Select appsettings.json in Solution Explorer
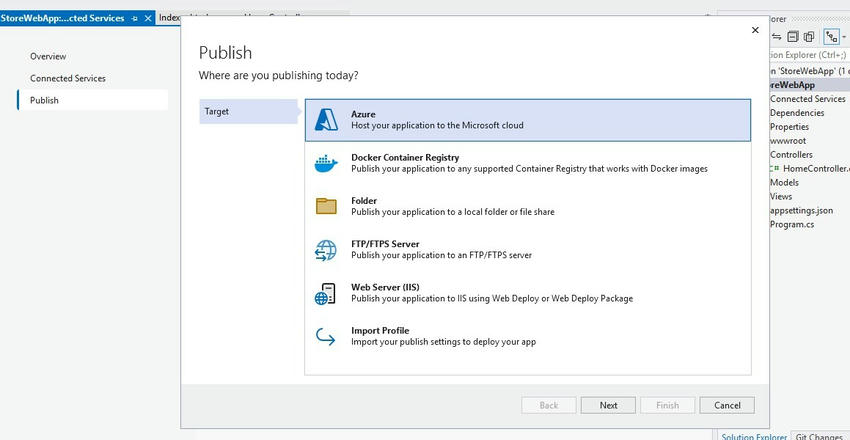 pyautogui.click(x=801, y=211)
